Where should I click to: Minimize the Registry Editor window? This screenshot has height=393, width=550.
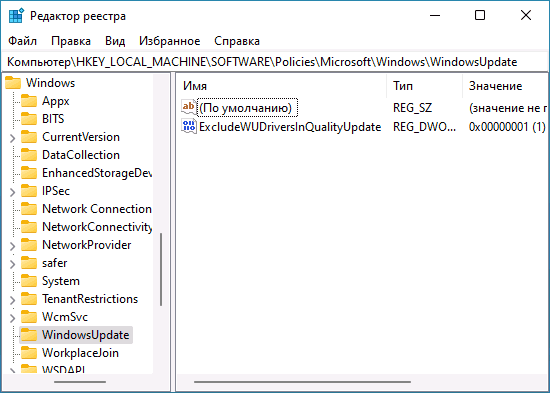point(435,15)
